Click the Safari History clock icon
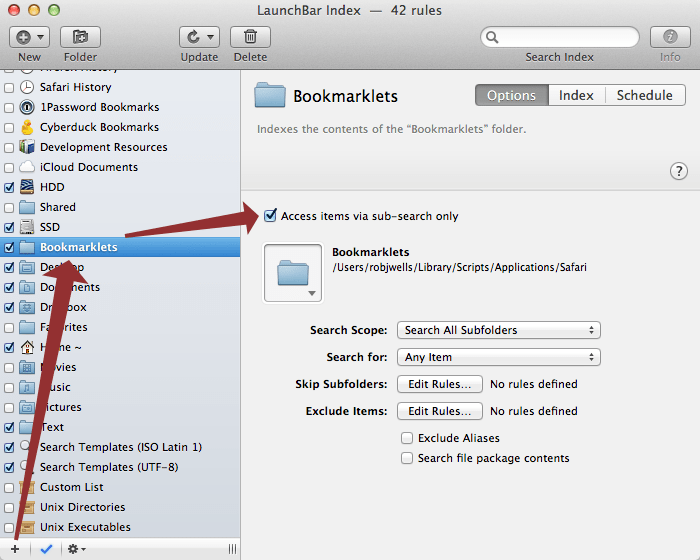Viewport: 700px width, 560px height. (27, 87)
